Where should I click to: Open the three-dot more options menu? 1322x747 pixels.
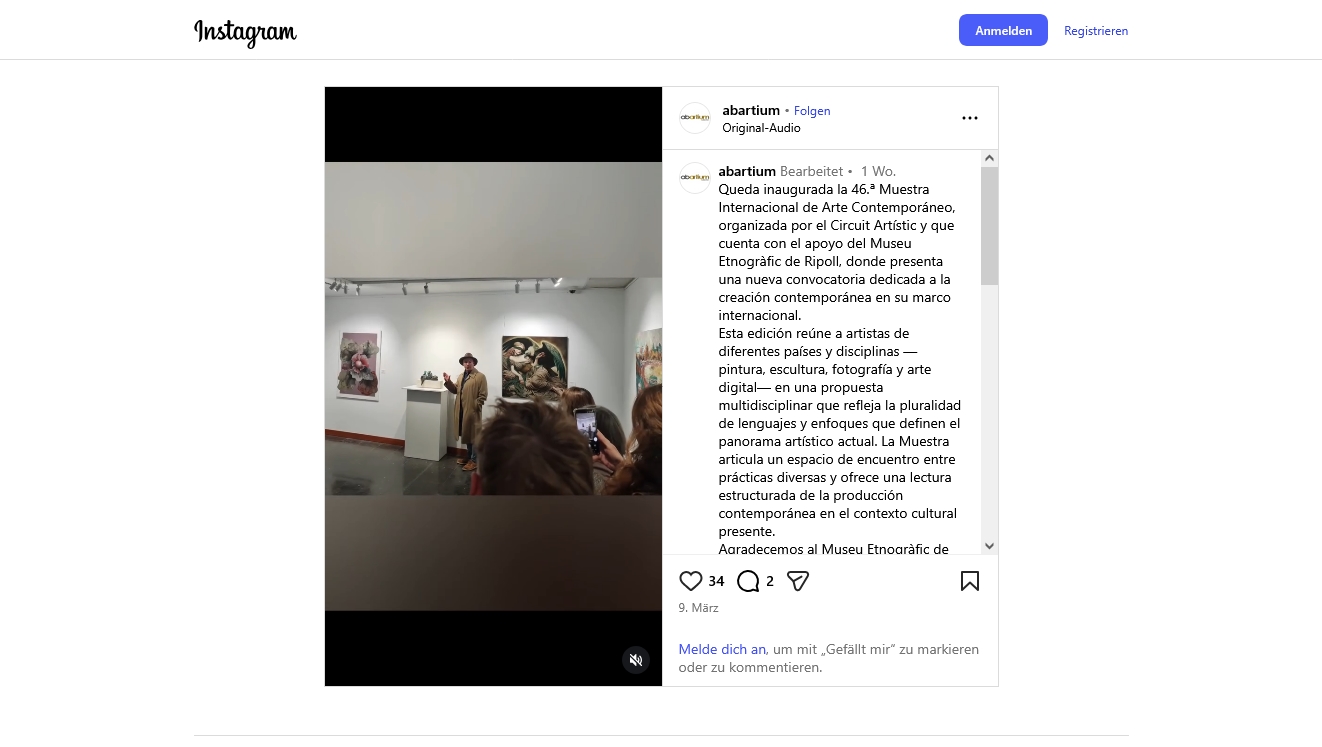(x=970, y=118)
